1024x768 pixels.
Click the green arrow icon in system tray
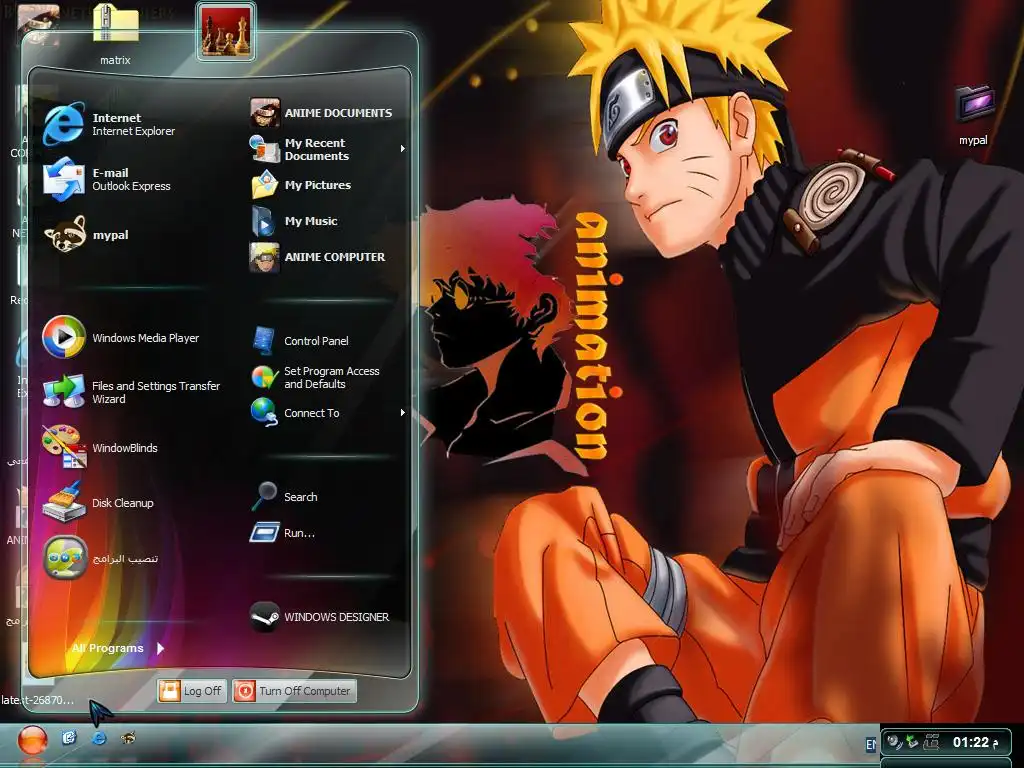point(912,742)
